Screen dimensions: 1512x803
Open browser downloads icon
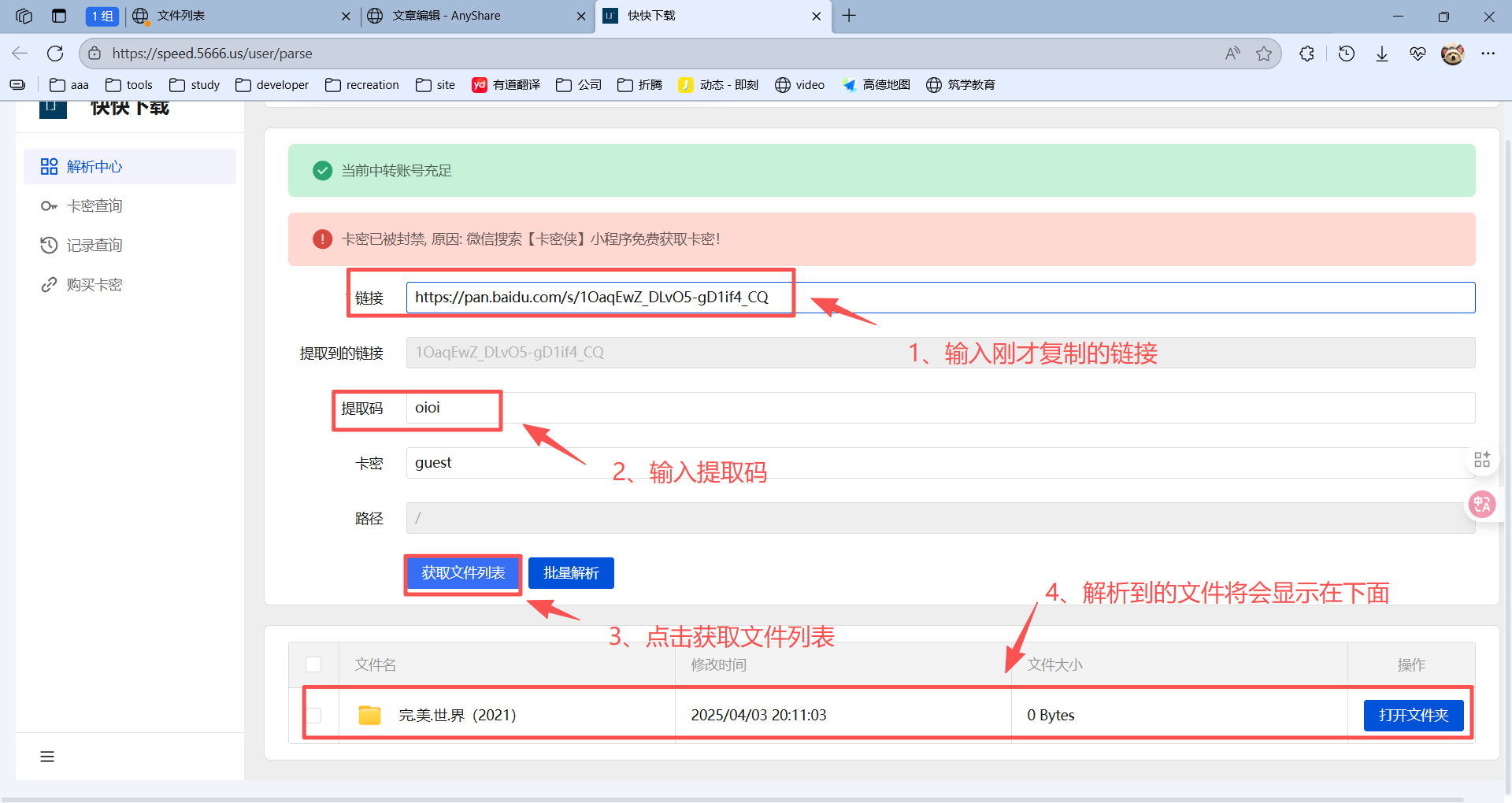pyautogui.click(x=1382, y=54)
